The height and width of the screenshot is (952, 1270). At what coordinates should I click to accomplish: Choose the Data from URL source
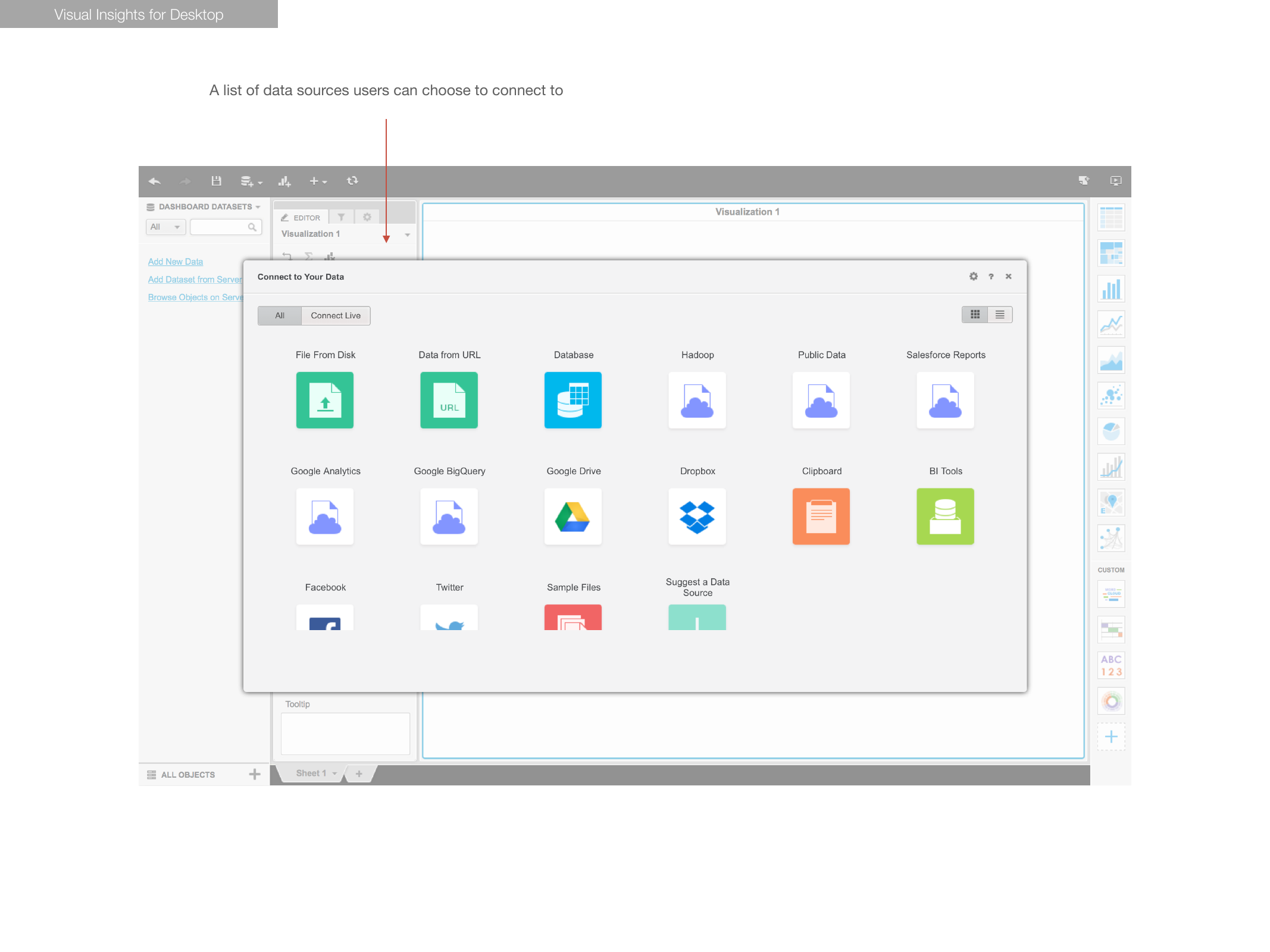pyautogui.click(x=449, y=400)
